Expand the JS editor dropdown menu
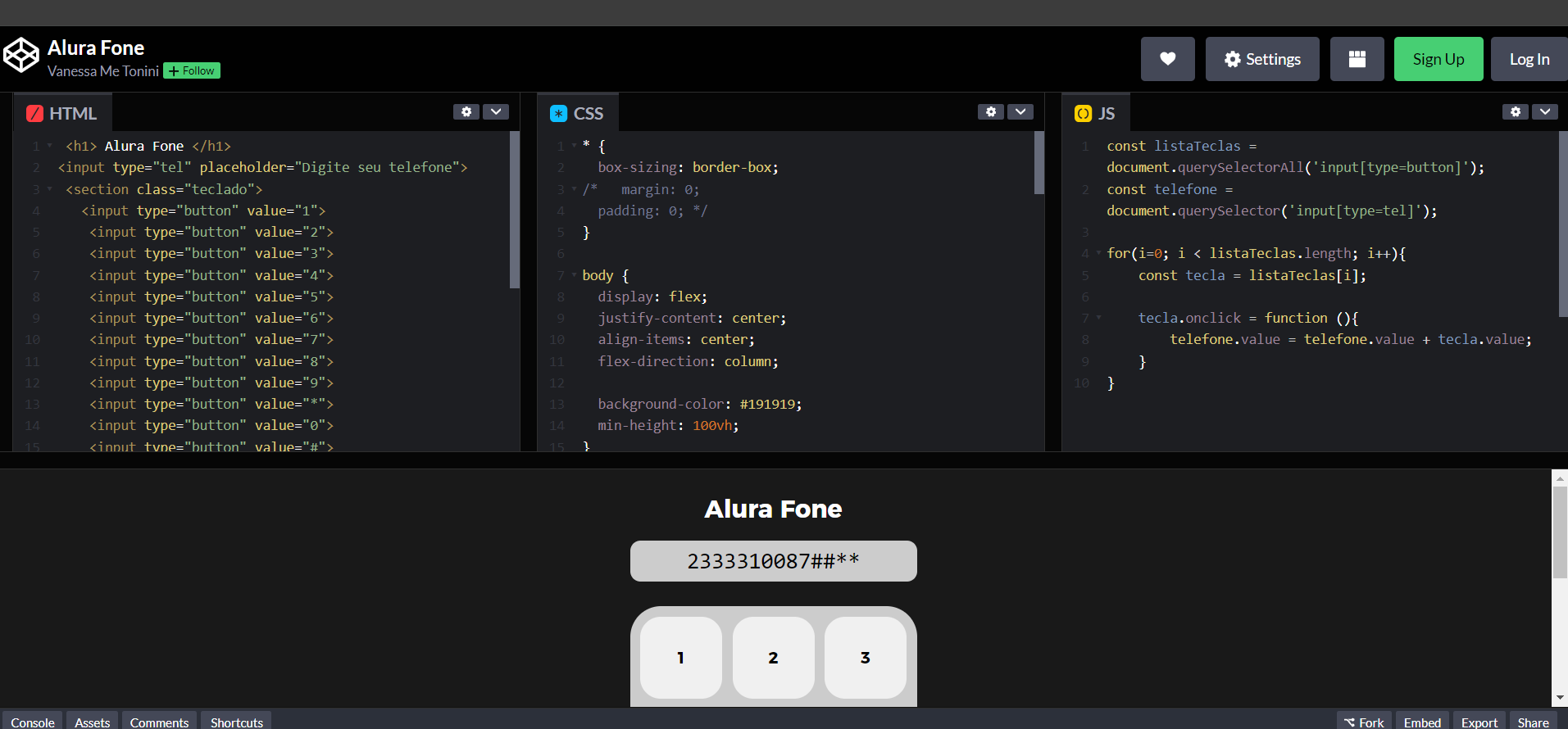 pos(1545,111)
